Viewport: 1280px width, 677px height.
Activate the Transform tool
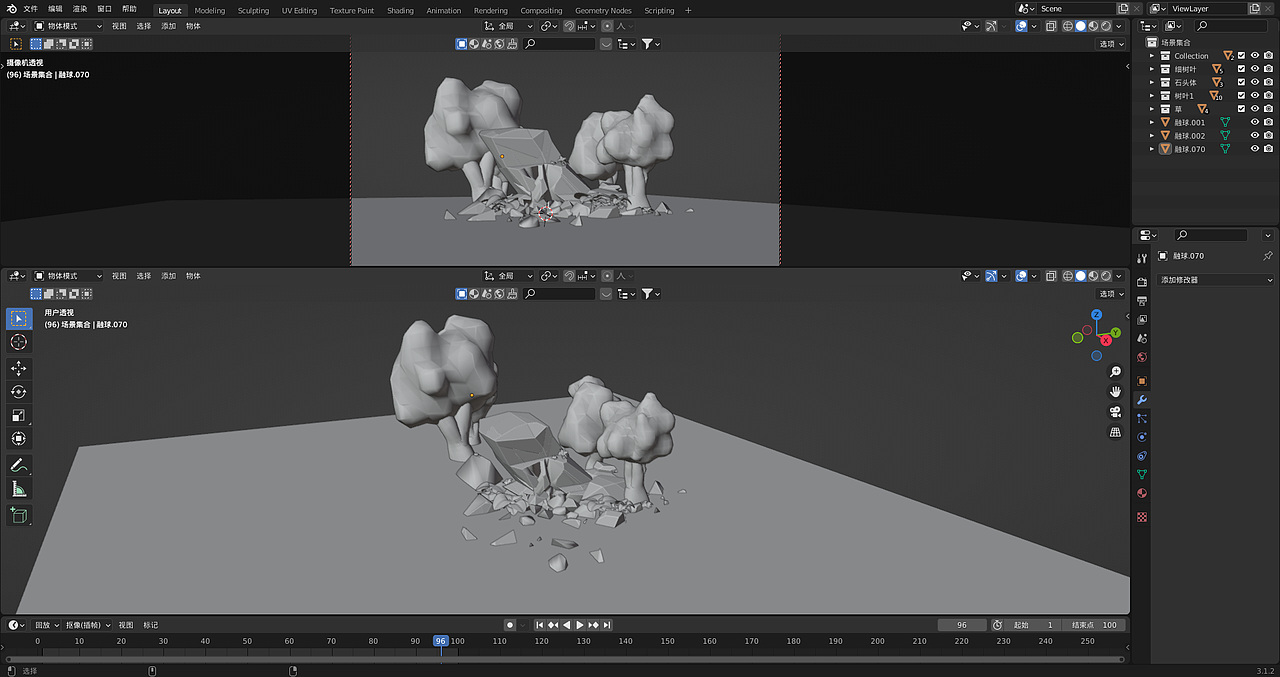19,438
